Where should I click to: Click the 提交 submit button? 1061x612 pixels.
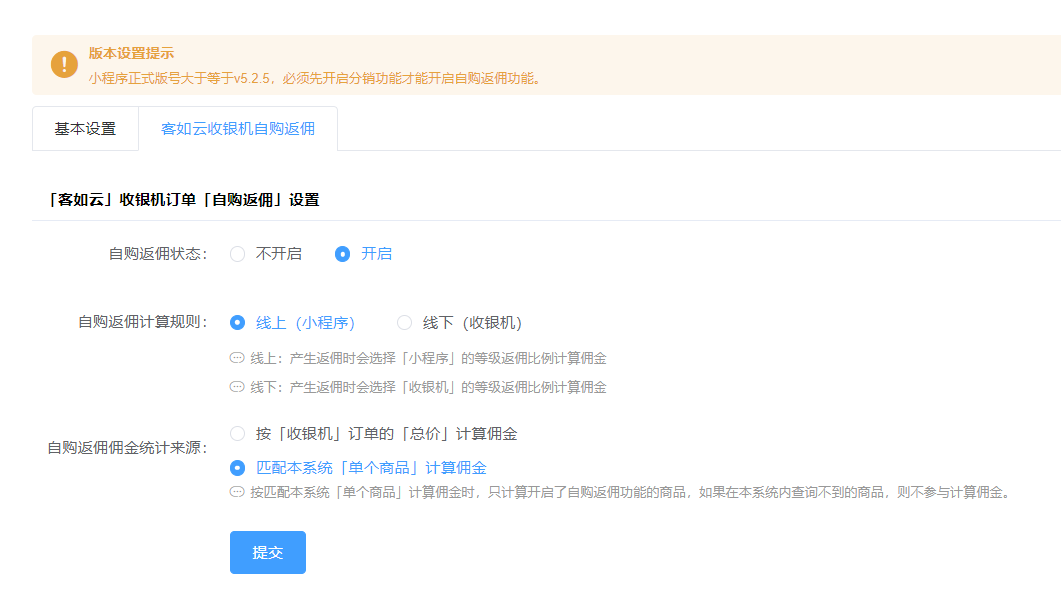pyautogui.click(x=268, y=552)
